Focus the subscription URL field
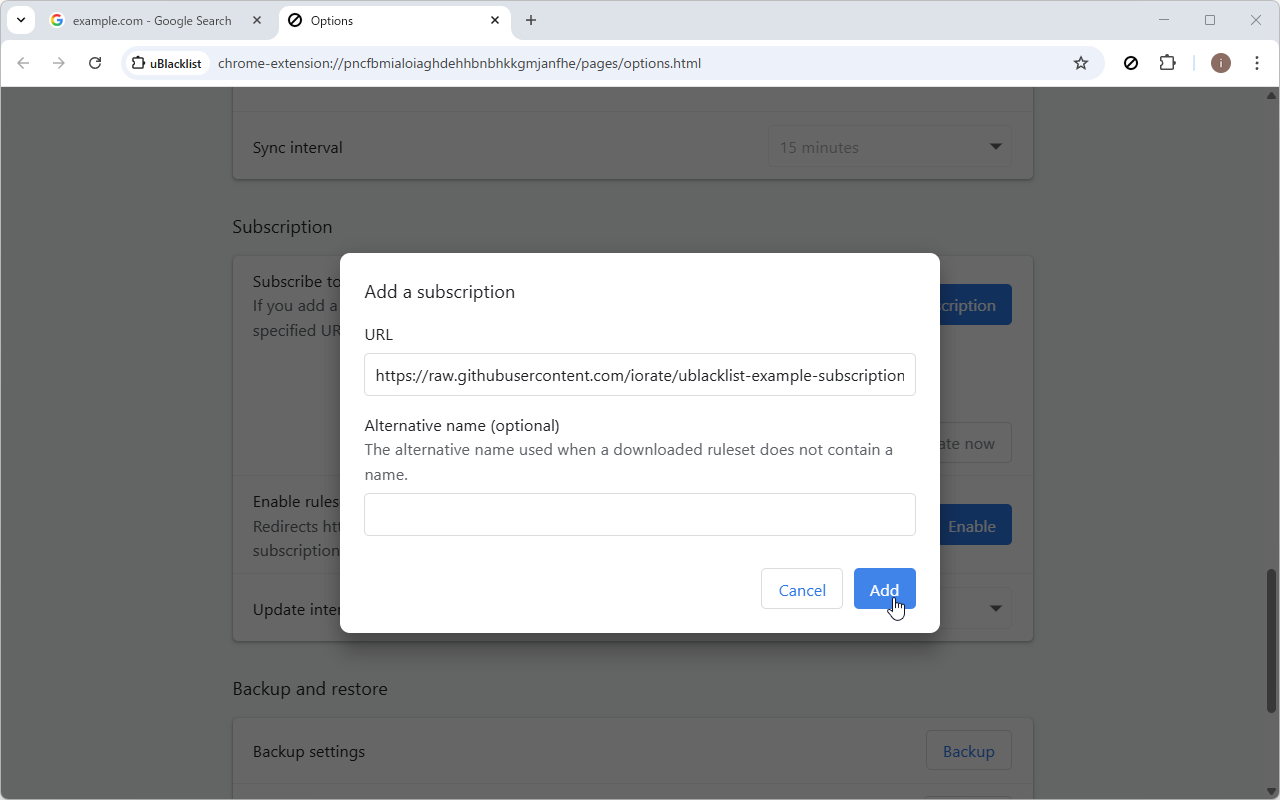 639,375
